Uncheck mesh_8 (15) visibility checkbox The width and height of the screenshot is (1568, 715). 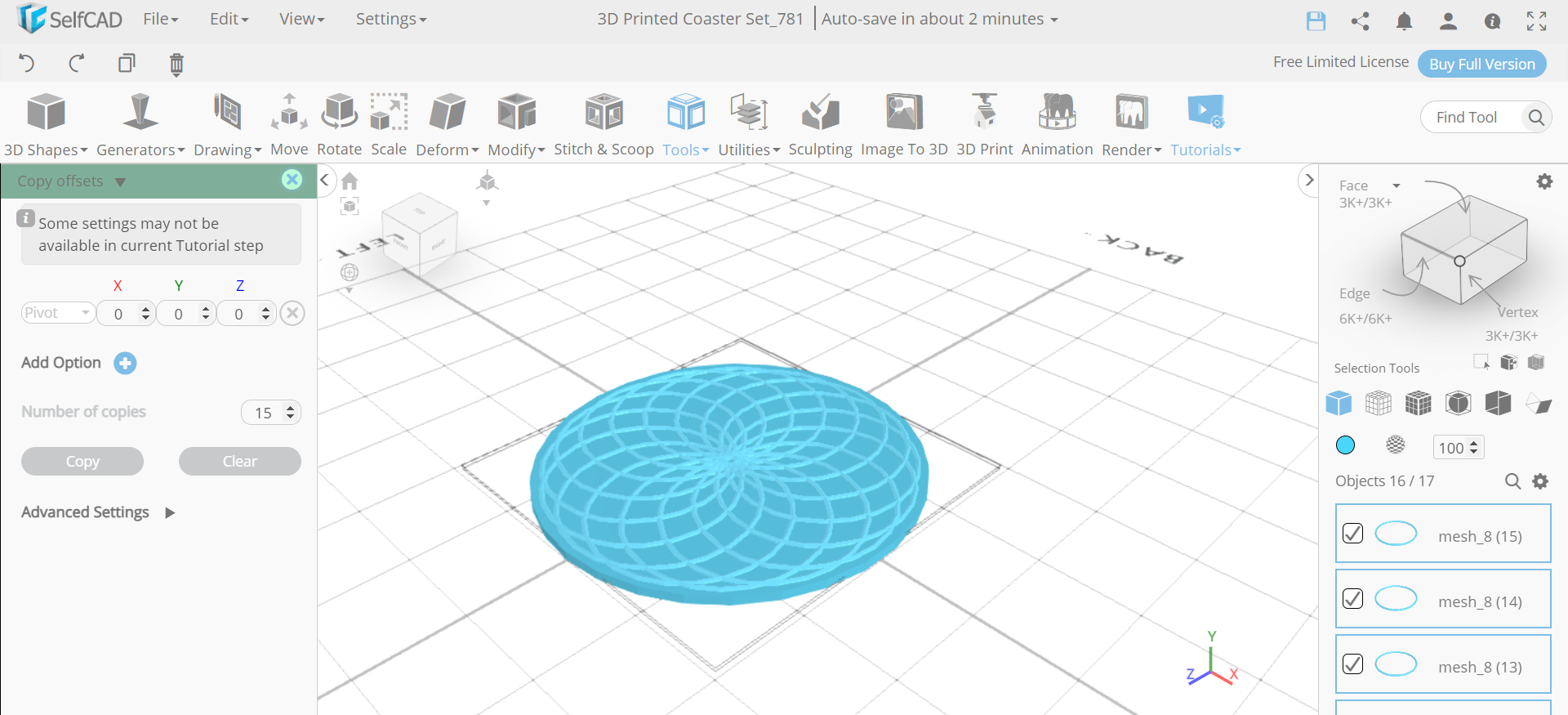point(1352,534)
